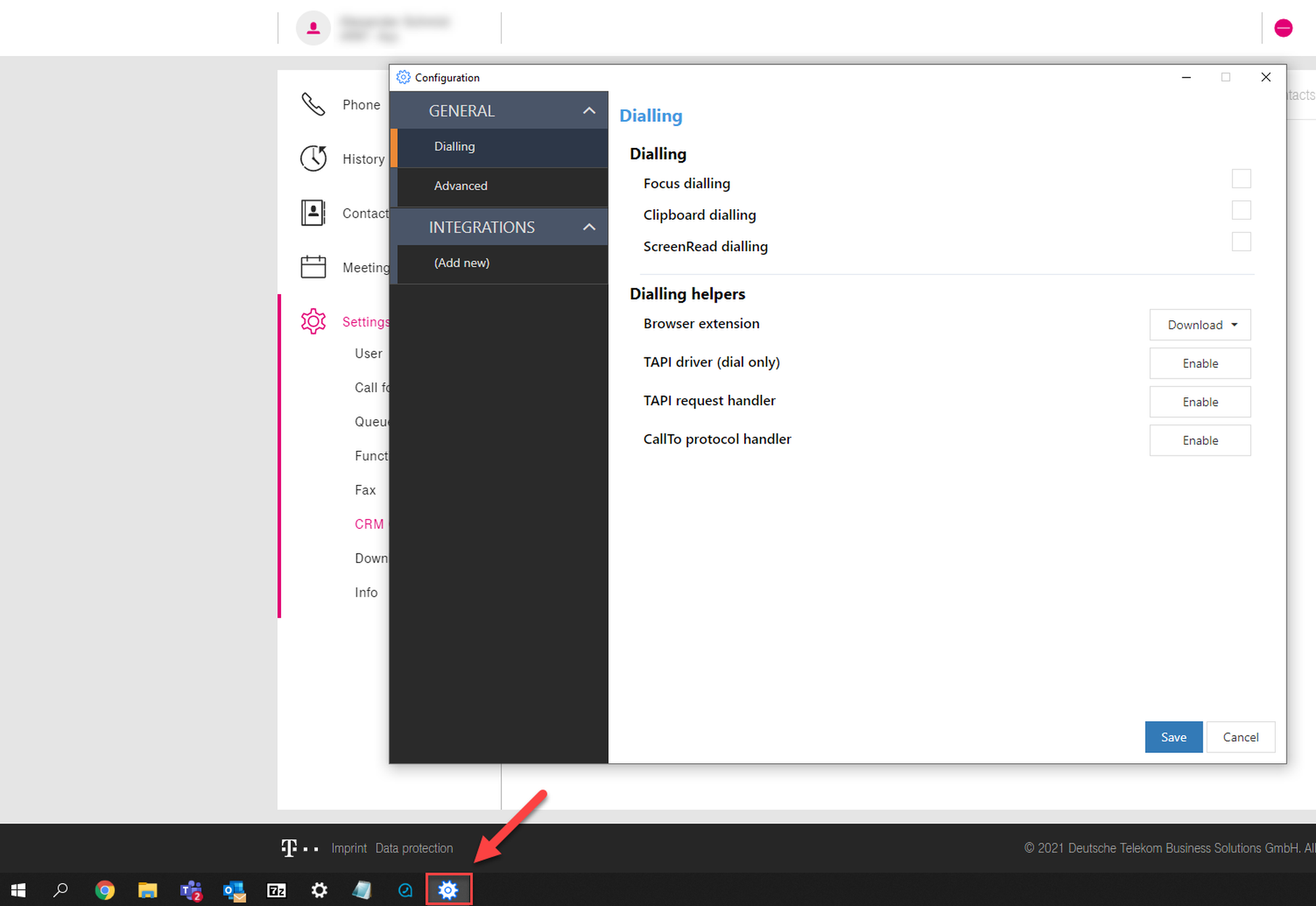Collapse the GENERAL section
The width and height of the screenshot is (1316, 906).
point(589,111)
